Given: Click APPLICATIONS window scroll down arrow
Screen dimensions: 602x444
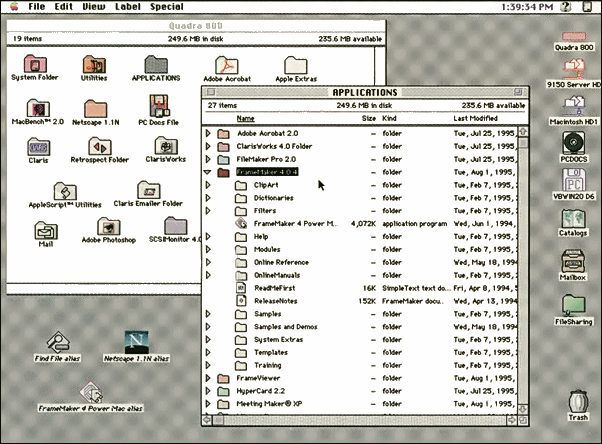Looking at the screenshot, I should pos(523,409).
